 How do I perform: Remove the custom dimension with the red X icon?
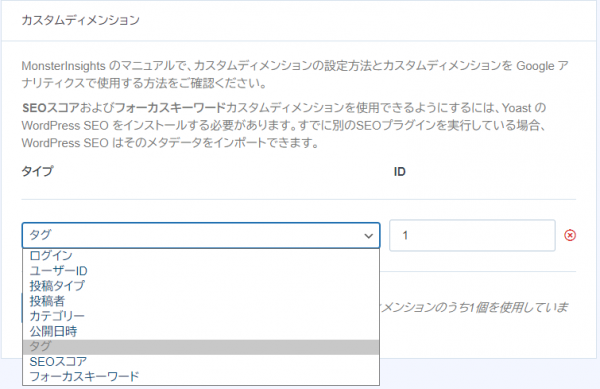pos(570,235)
